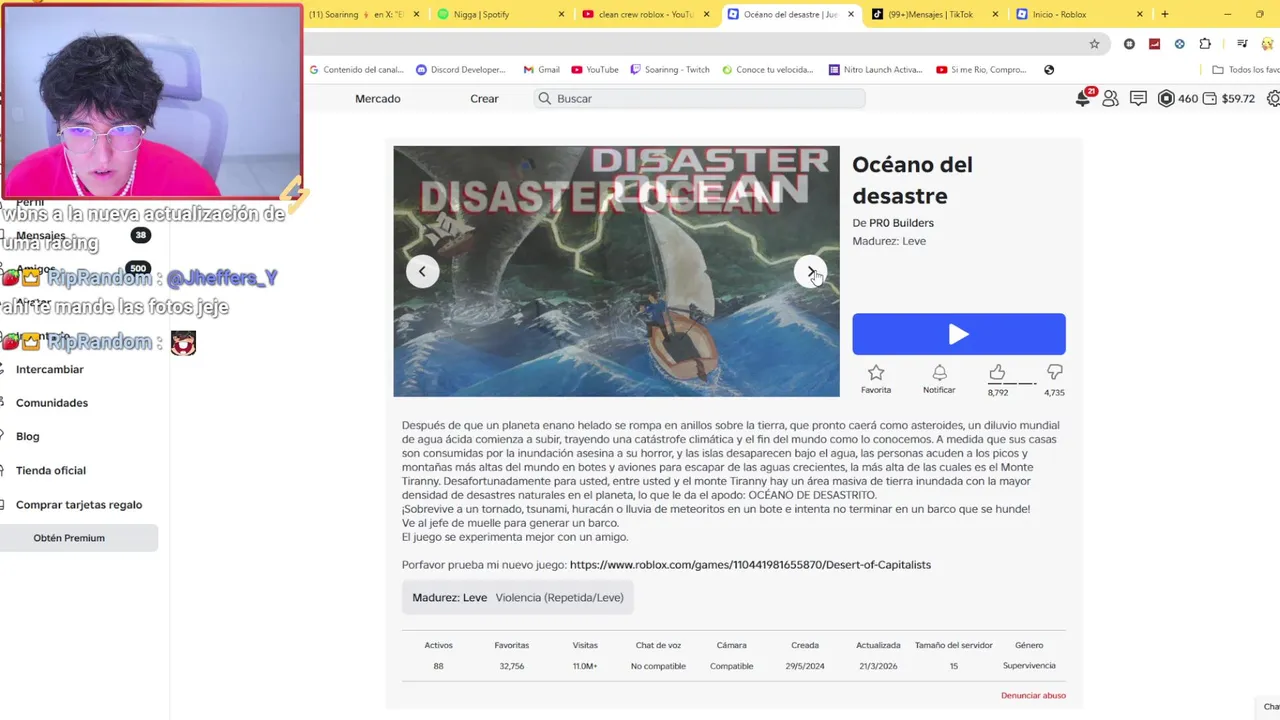This screenshot has height=720, width=1280.
Task: Open the Desert-of-Capitalists game link
Action: pyautogui.click(x=750, y=565)
